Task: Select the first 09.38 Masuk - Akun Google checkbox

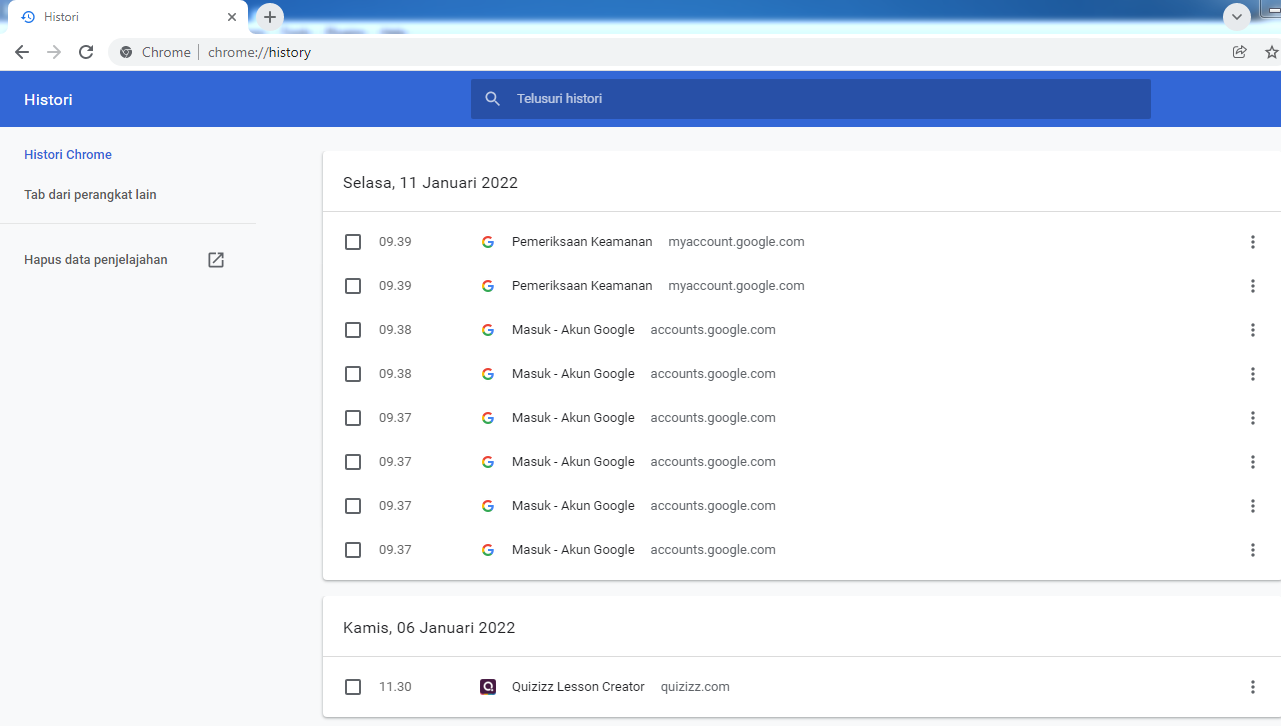Action: [353, 330]
